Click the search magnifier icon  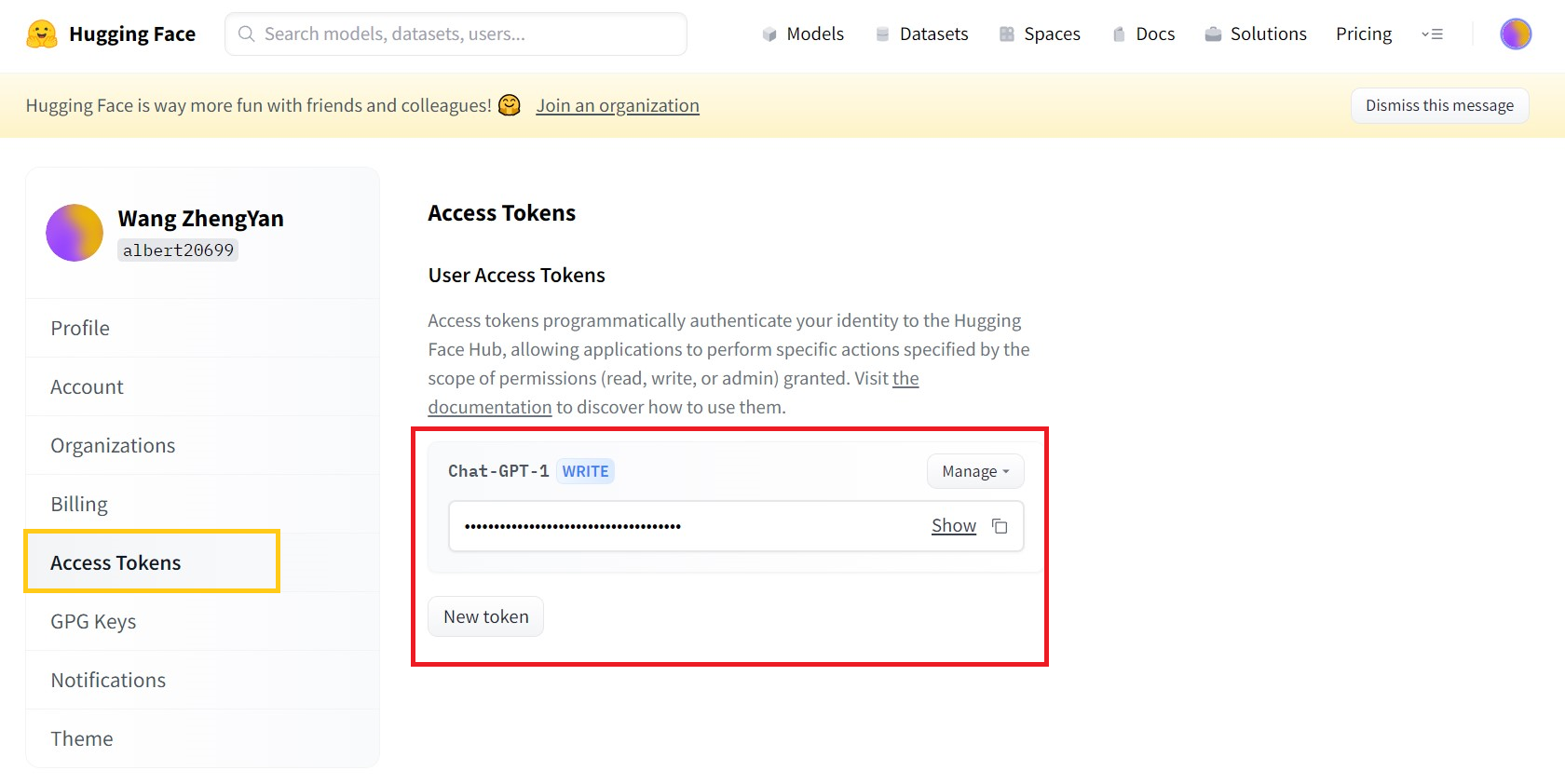[247, 34]
